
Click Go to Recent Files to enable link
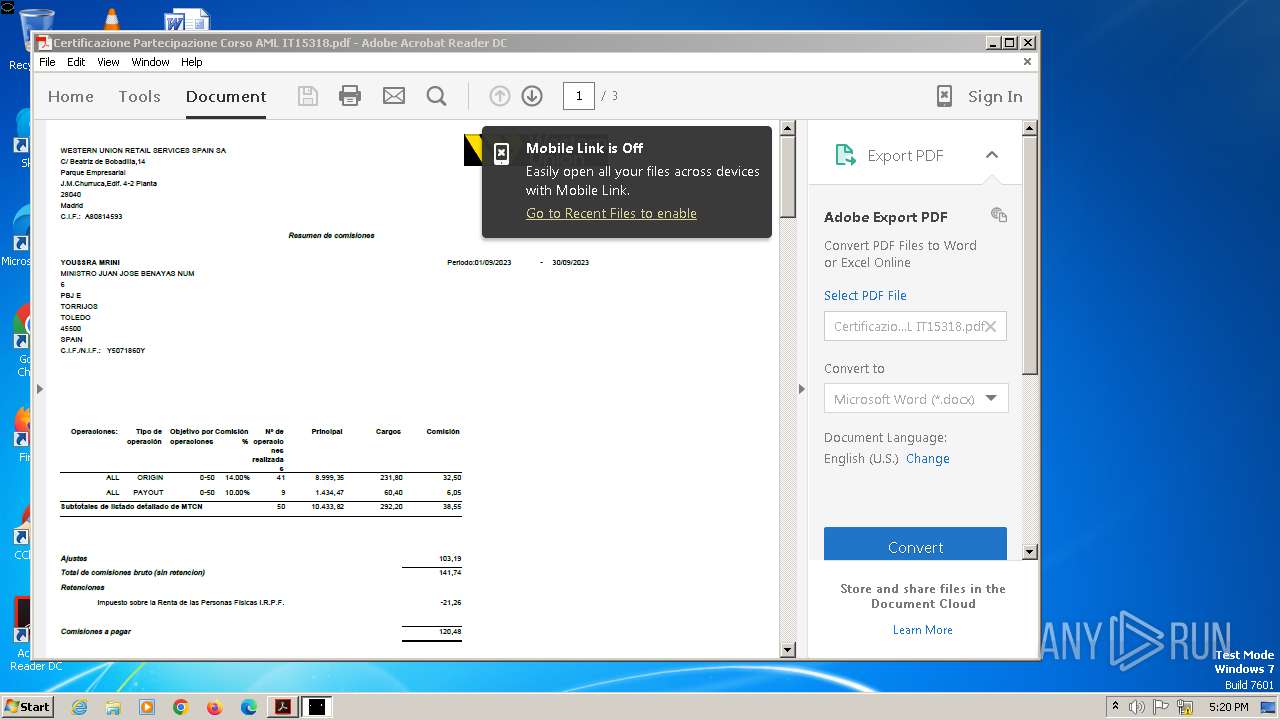pyautogui.click(x=611, y=213)
